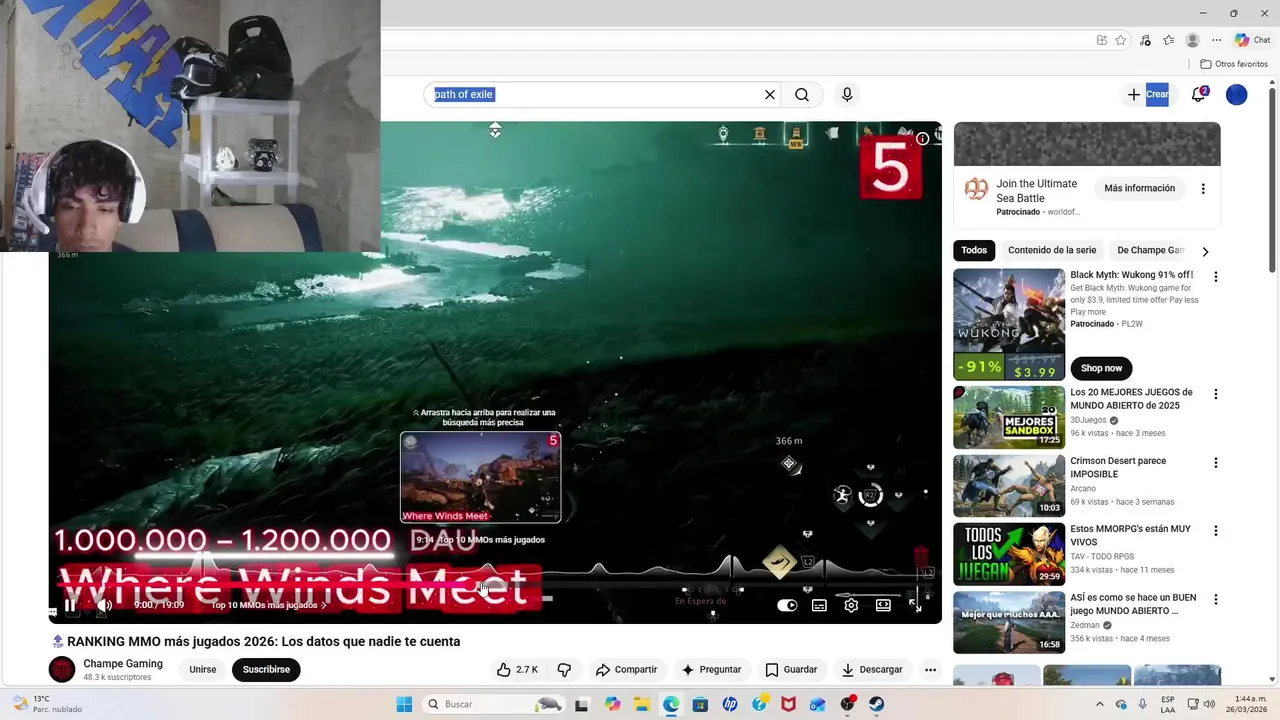Join the channel with Unirse
The image size is (1280, 720).
pyautogui.click(x=203, y=670)
